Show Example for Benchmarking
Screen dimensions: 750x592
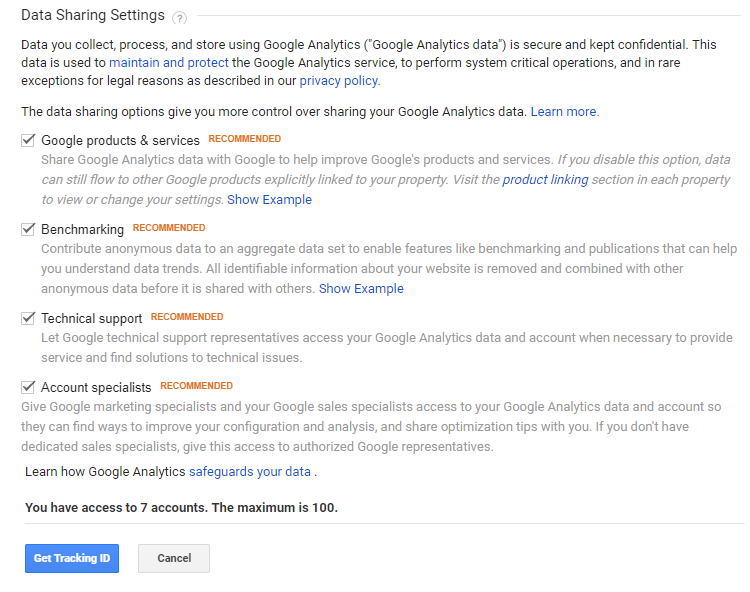pyautogui.click(x=361, y=289)
